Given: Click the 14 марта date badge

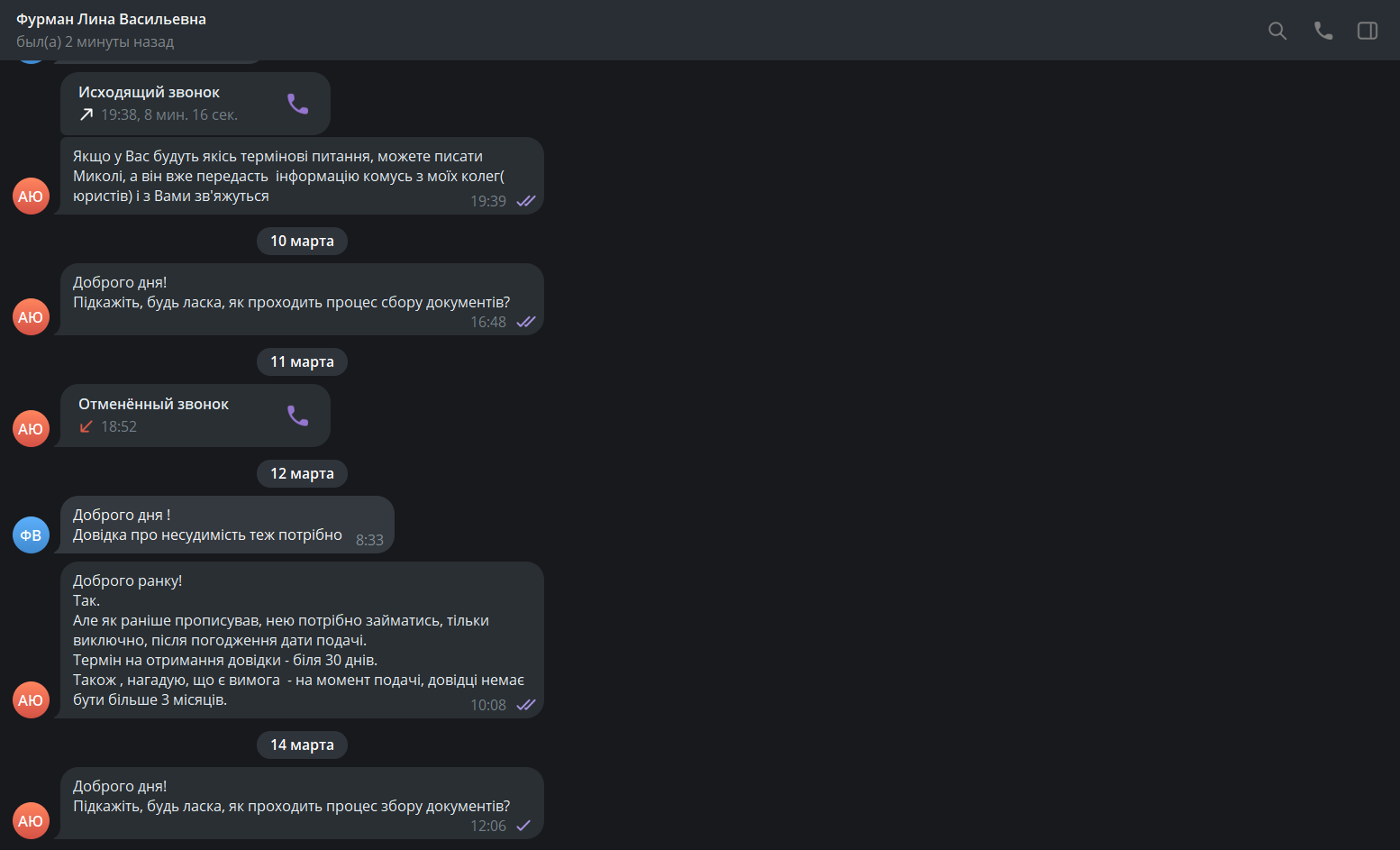Looking at the screenshot, I should click(302, 745).
